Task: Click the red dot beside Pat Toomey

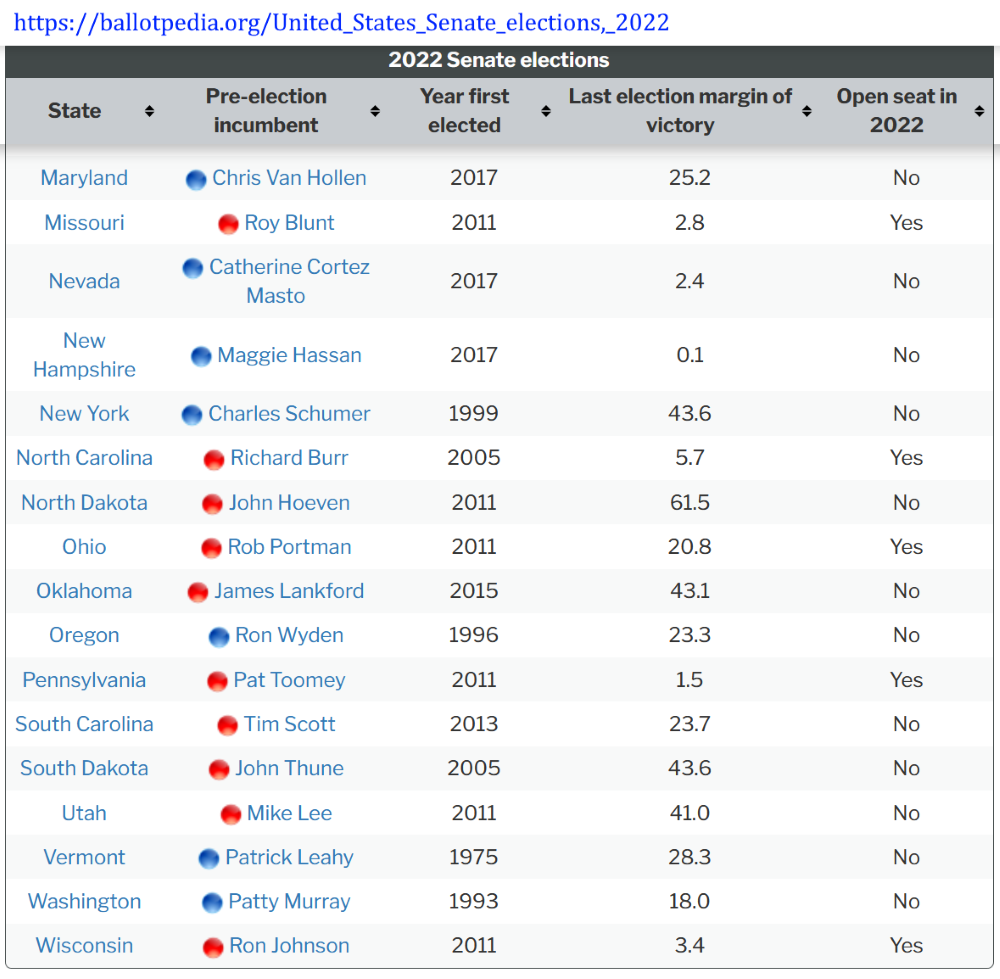Action: tap(217, 681)
